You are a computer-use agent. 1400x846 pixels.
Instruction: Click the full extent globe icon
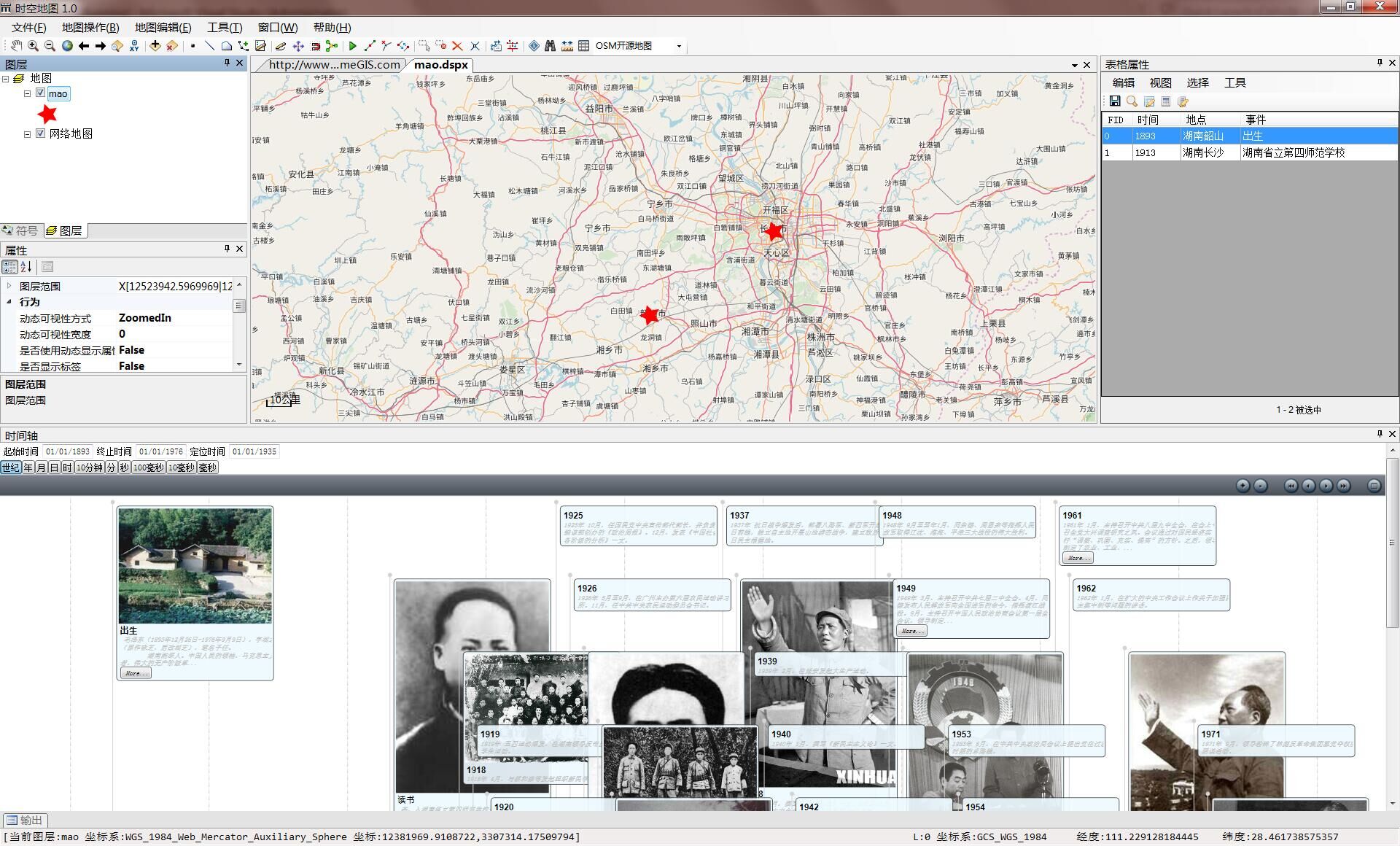67,46
